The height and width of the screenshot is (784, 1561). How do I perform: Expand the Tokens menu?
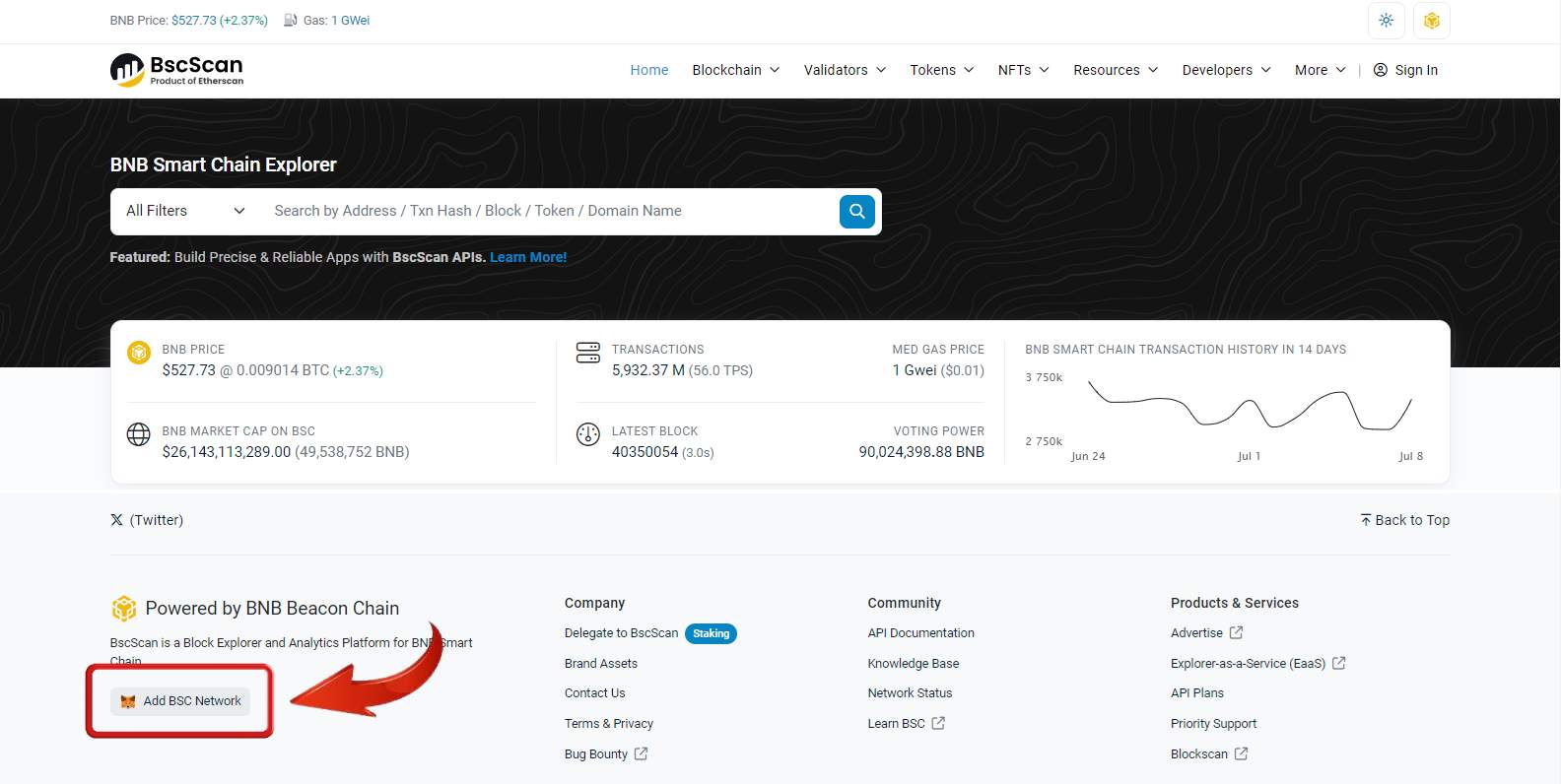click(942, 70)
